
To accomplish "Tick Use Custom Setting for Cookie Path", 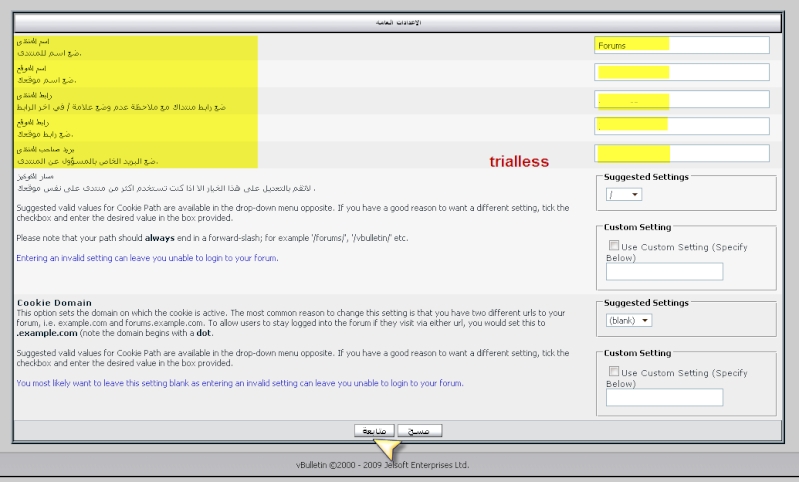I will [x=613, y=245].
